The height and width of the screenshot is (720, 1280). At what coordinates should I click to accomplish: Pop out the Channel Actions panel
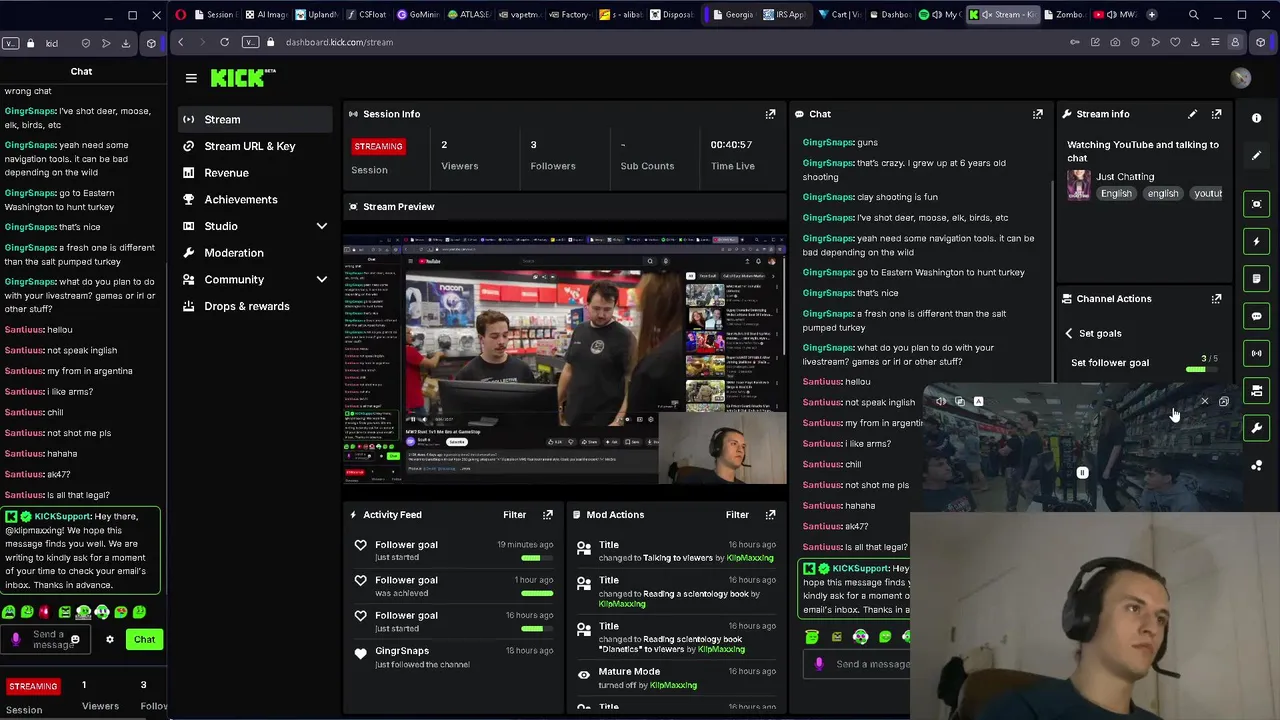point(1216,298)
